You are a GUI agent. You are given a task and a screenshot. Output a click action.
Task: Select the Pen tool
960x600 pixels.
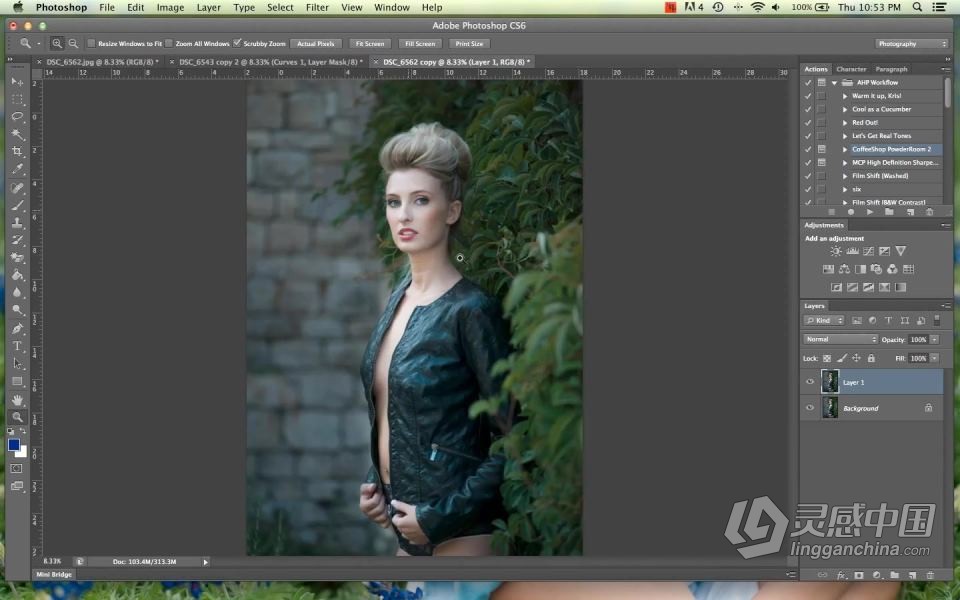[17, 329]
